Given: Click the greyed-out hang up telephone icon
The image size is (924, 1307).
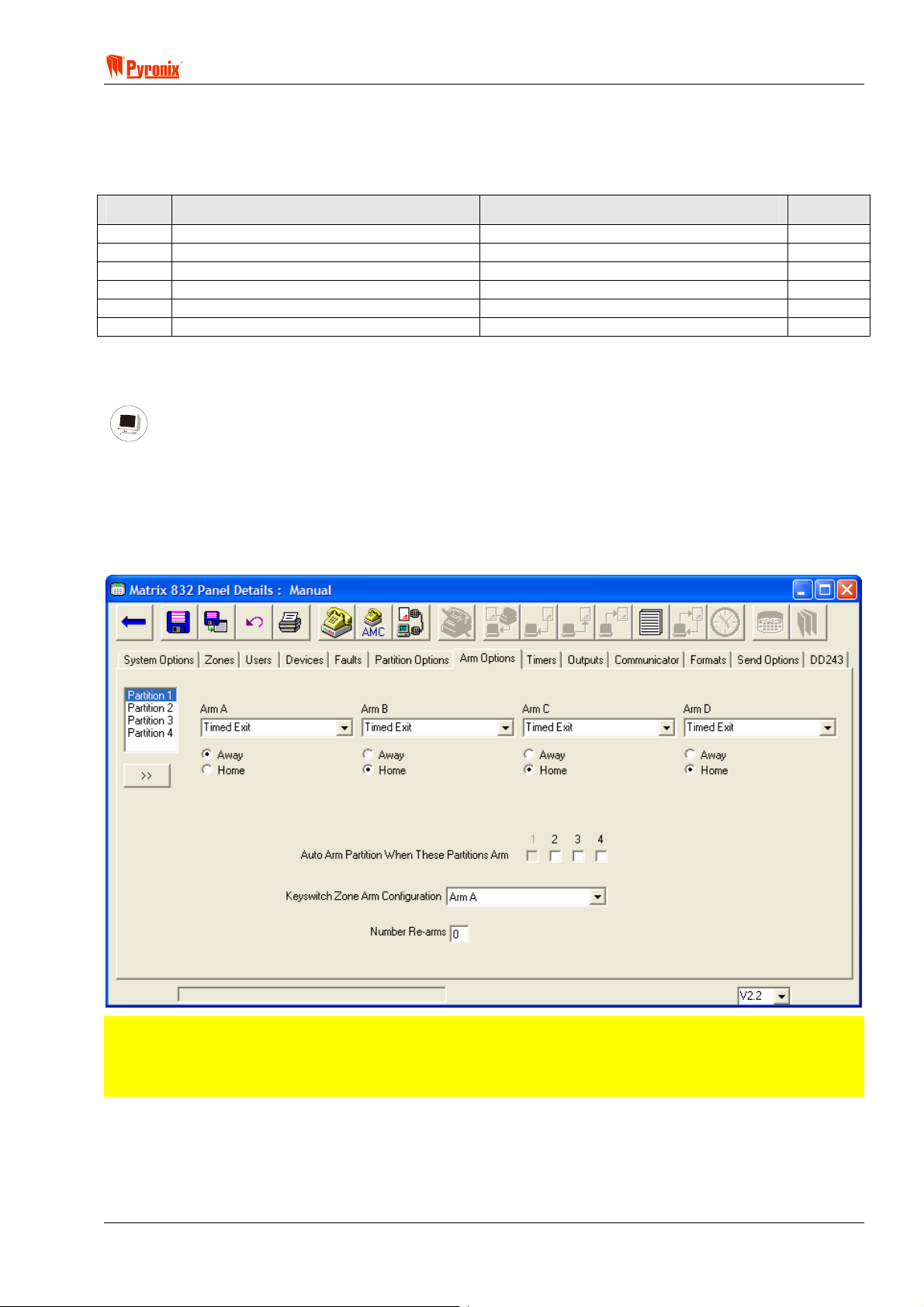Looking at the screenshot, I should tap(457, 622).
